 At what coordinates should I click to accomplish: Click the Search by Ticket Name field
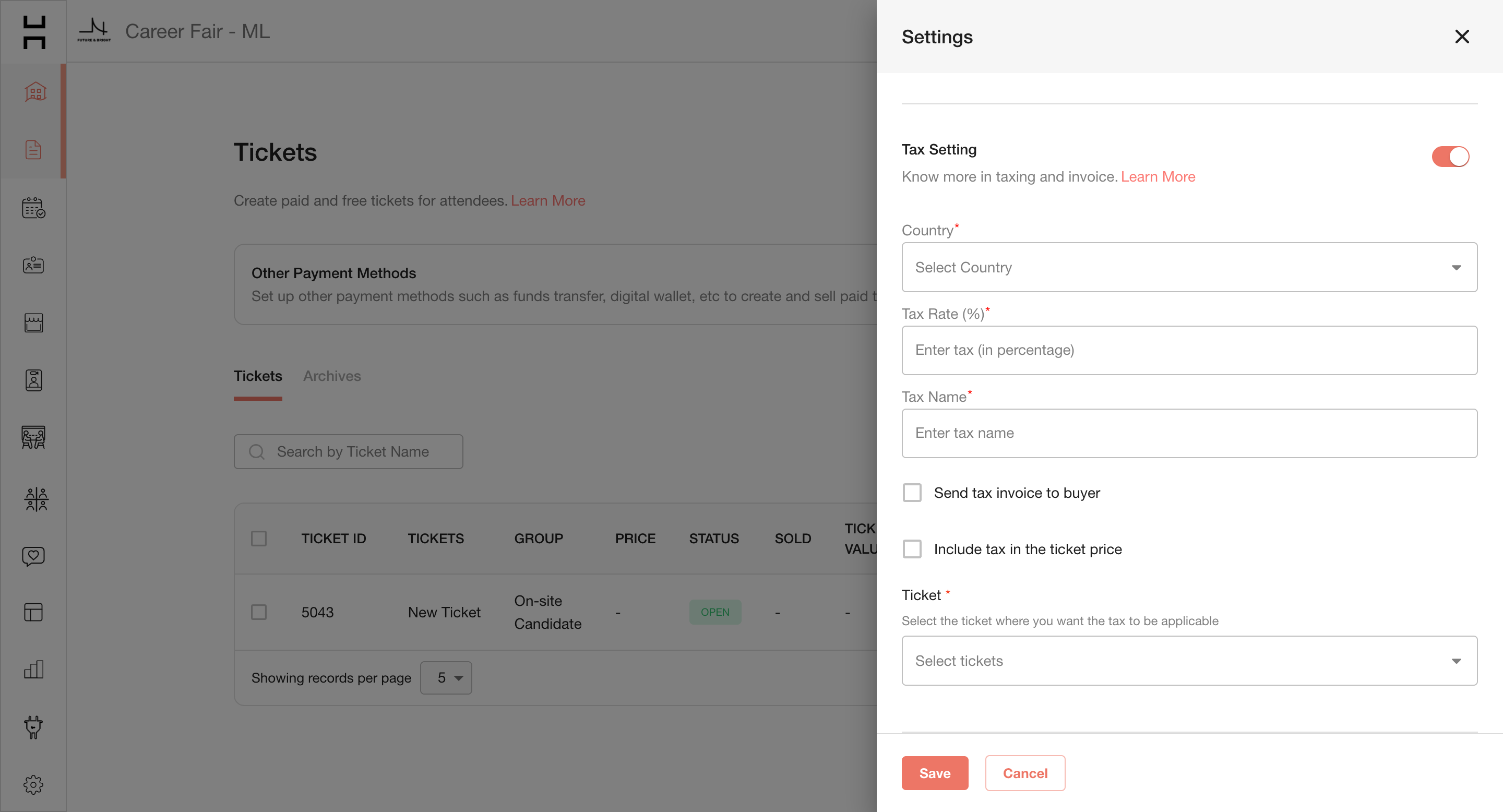[348, 451]
